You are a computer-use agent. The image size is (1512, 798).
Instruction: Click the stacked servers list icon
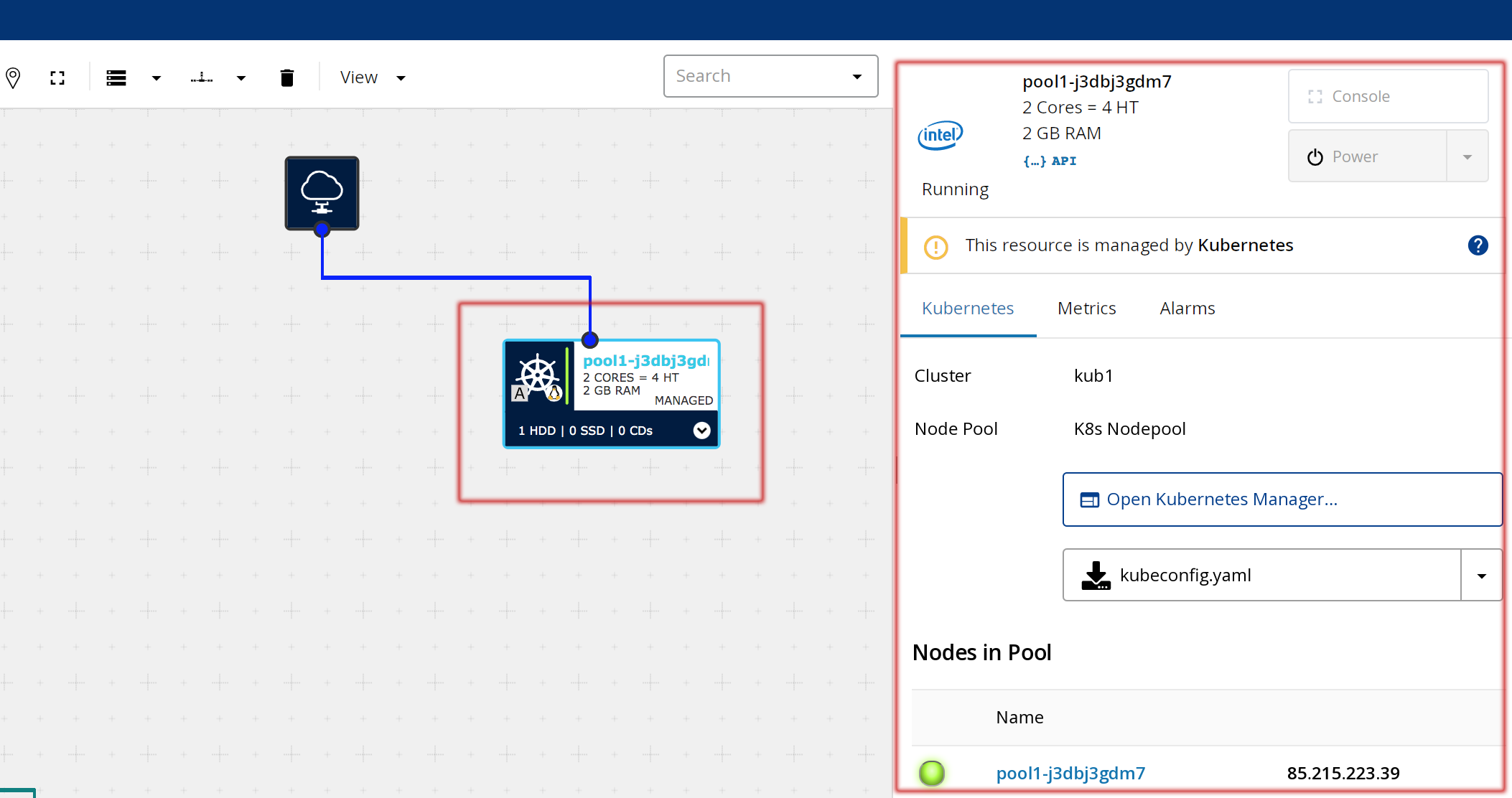(x=116, y=78)
